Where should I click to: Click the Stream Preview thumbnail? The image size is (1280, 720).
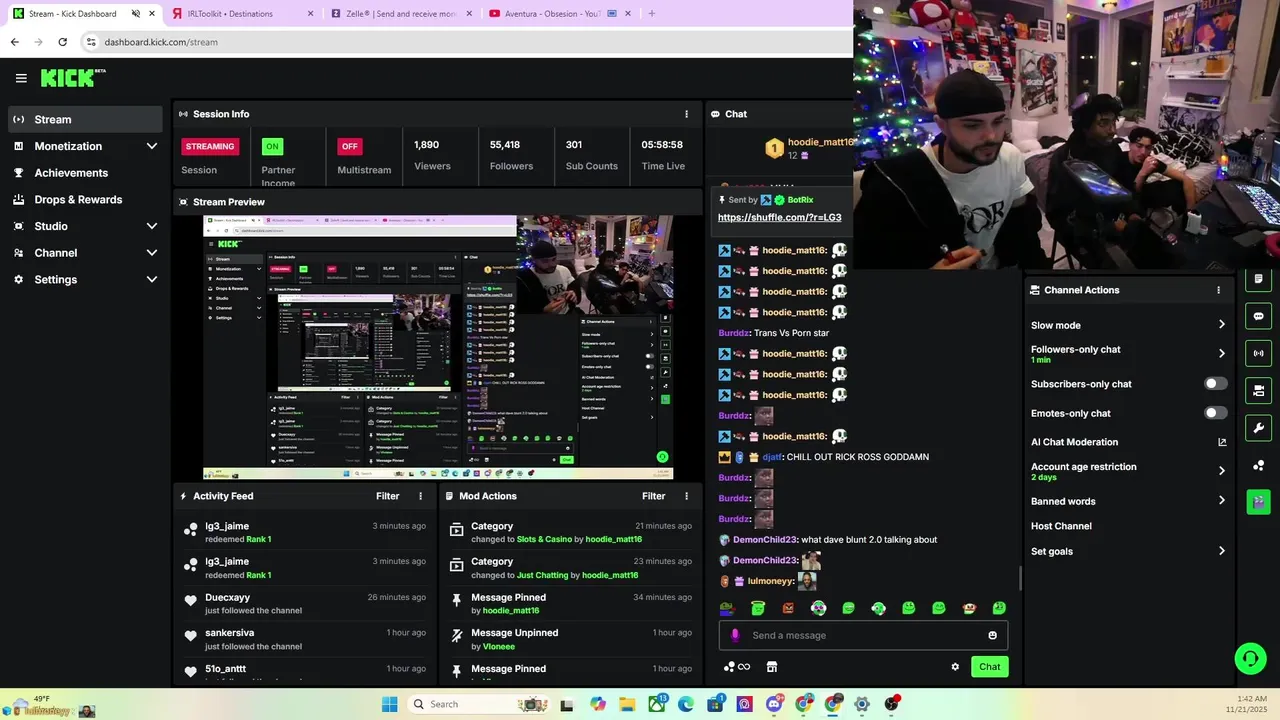coord(438,347)
